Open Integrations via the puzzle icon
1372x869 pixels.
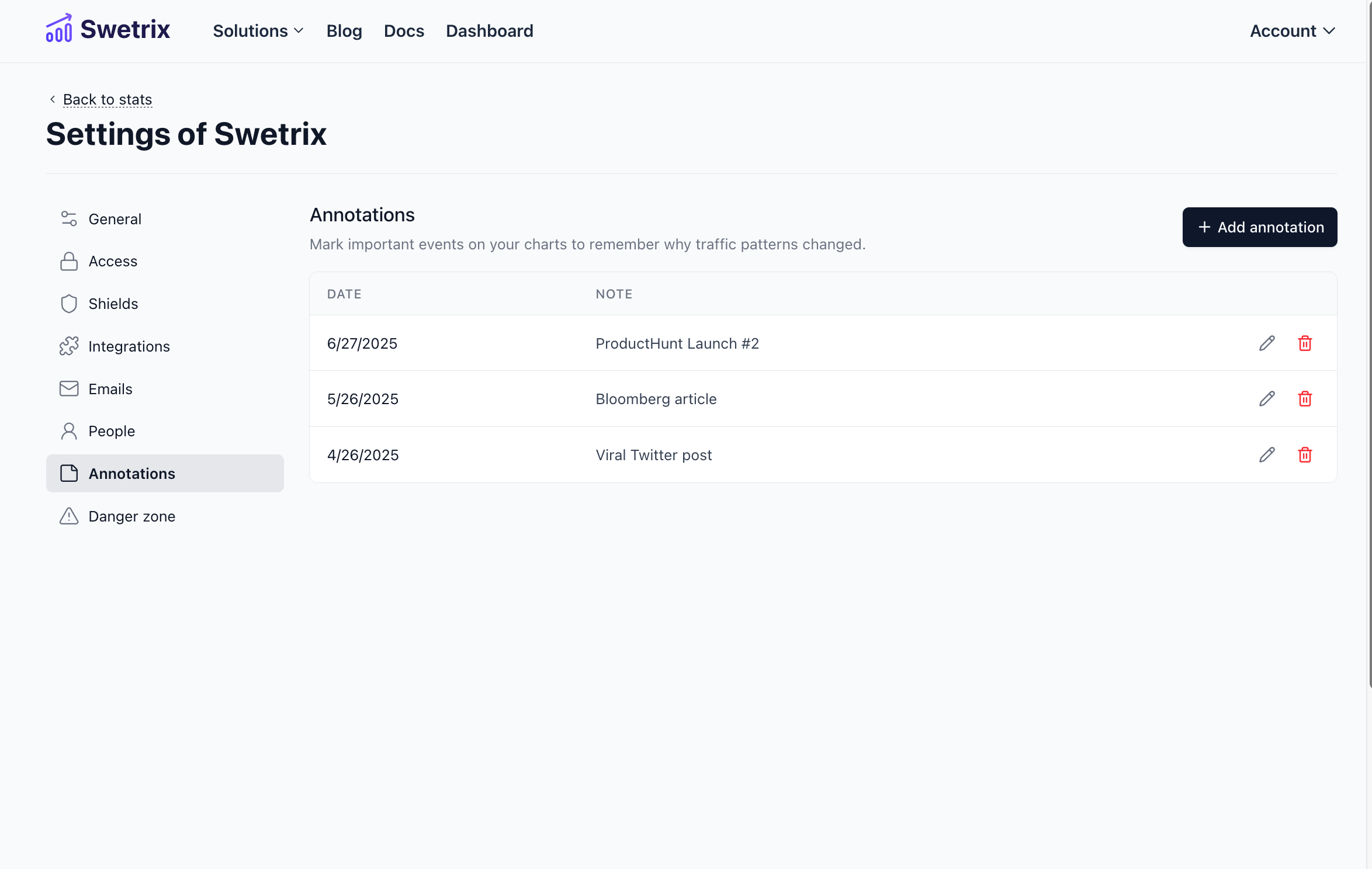pos(69,346)
